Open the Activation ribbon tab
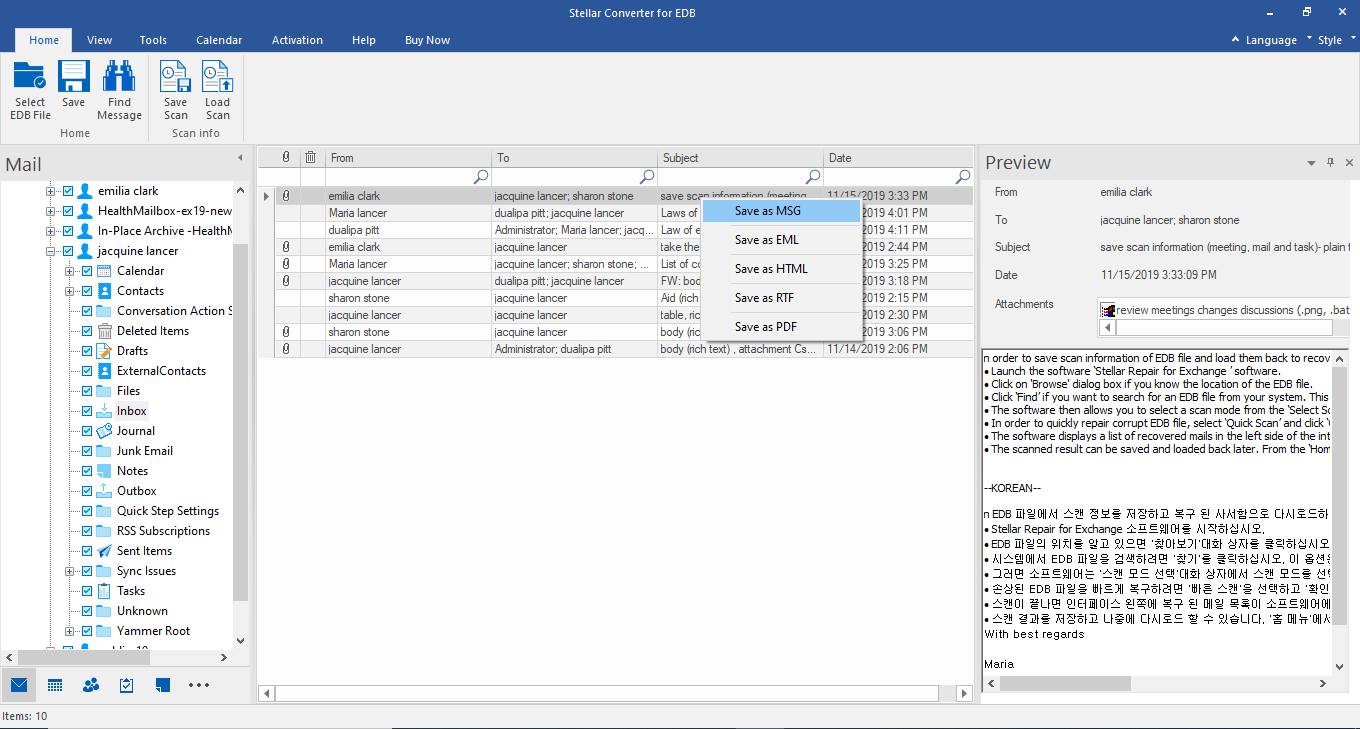 point(297,40)
